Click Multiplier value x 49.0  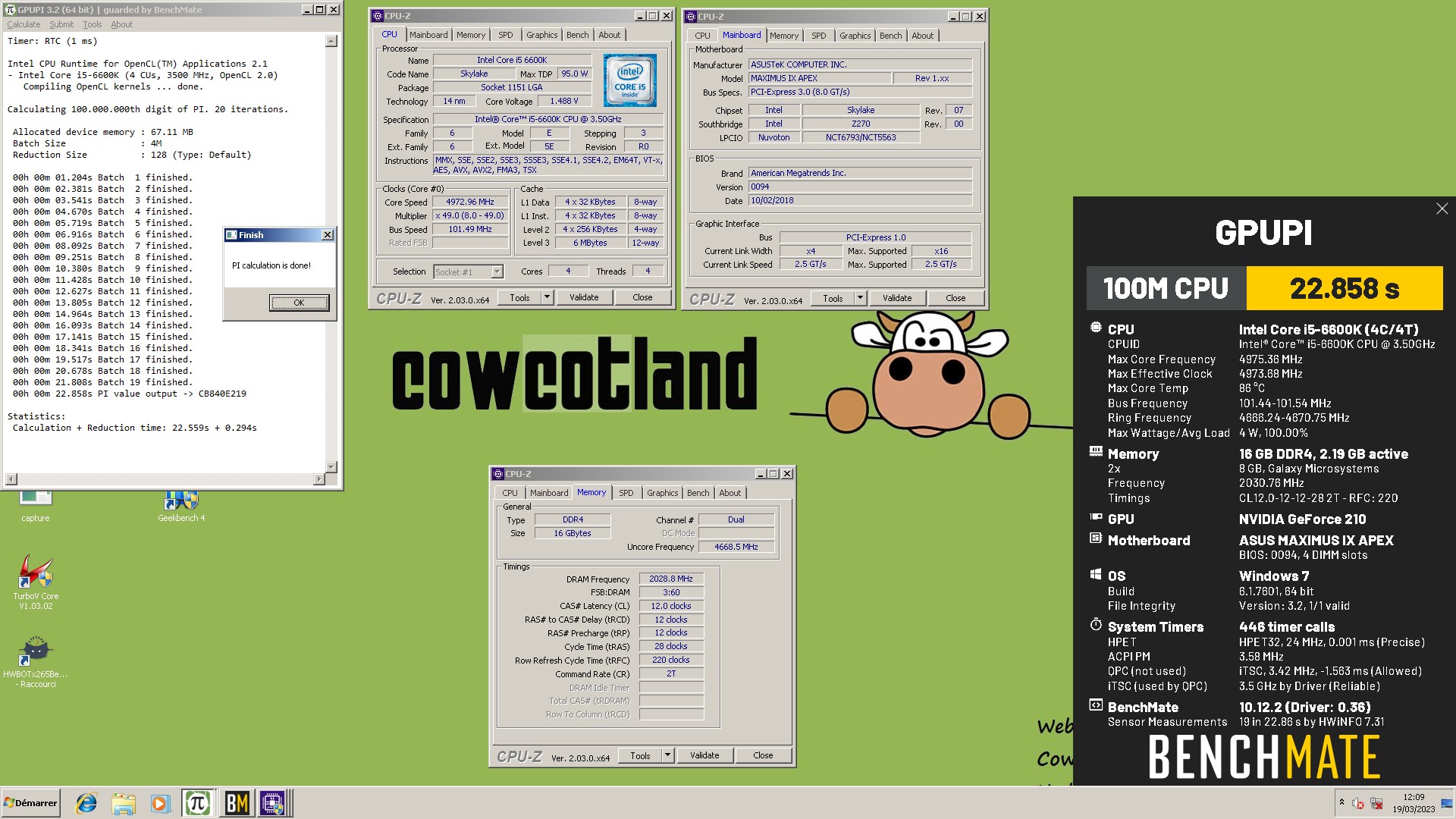click(x=470, y=215)
